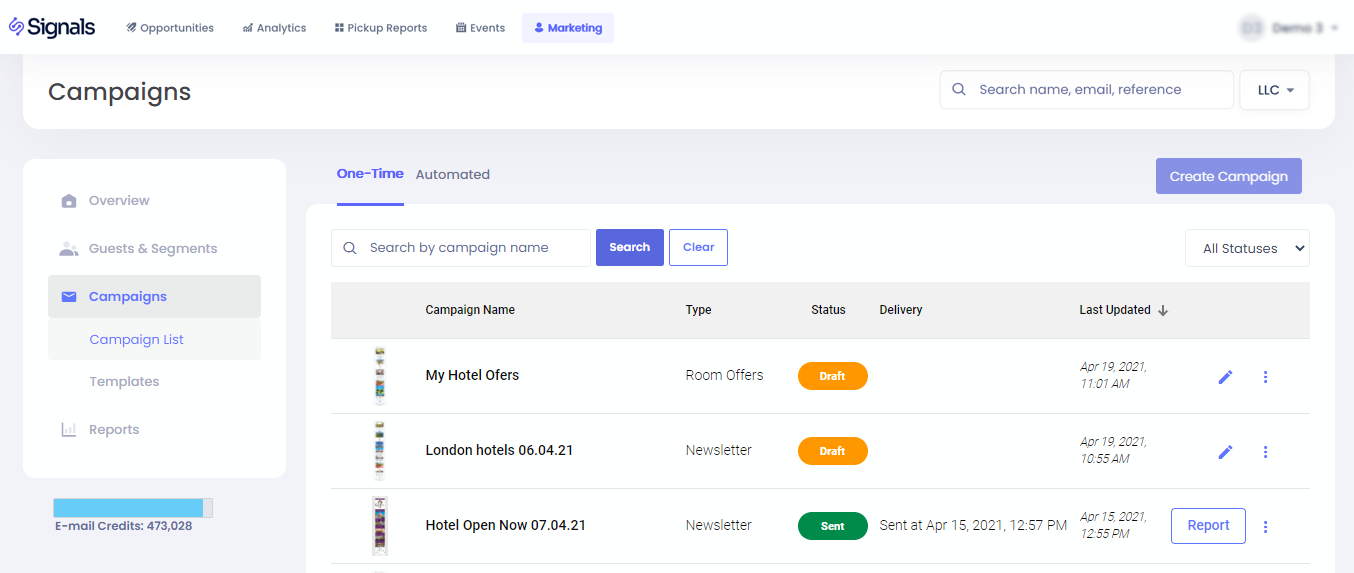Open the LLC dropdown

(x=1273, y=90)
